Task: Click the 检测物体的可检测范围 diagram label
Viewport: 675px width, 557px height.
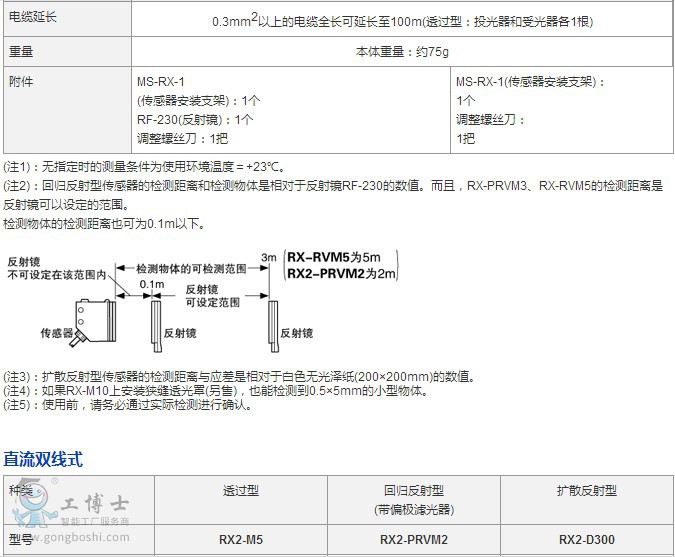Action: coord(191,269)
